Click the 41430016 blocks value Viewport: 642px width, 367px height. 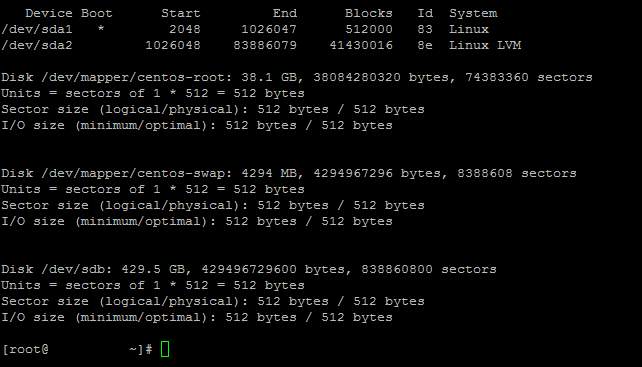coord(361,45)
